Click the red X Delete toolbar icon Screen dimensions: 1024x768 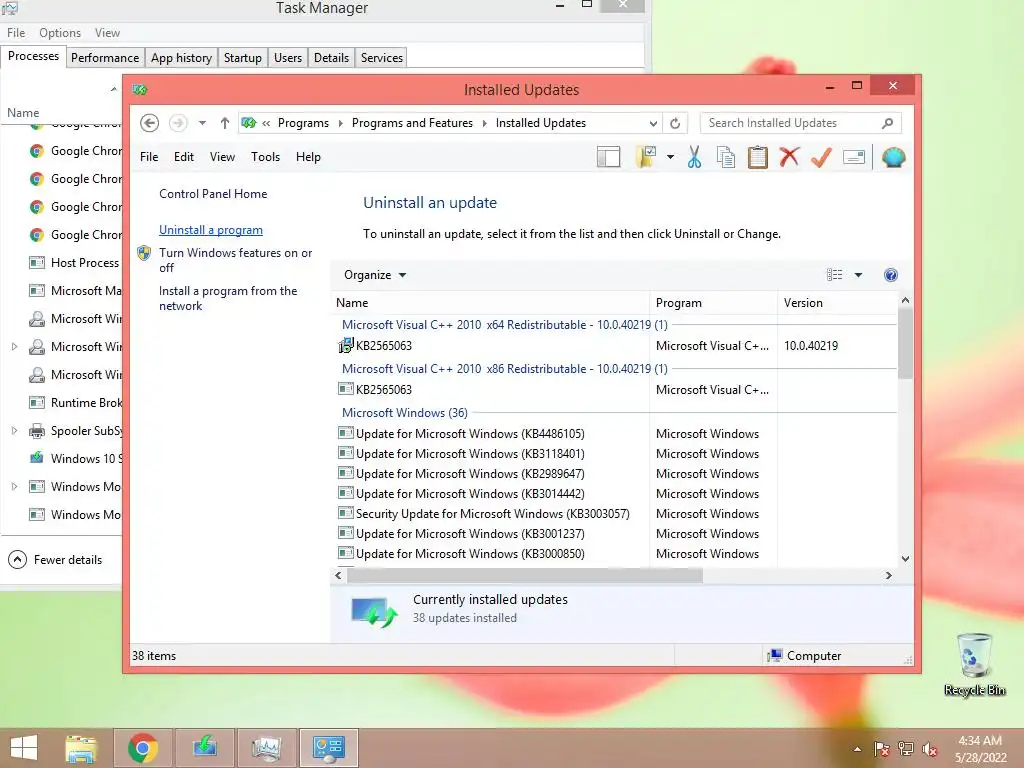[x=790, y=157]
